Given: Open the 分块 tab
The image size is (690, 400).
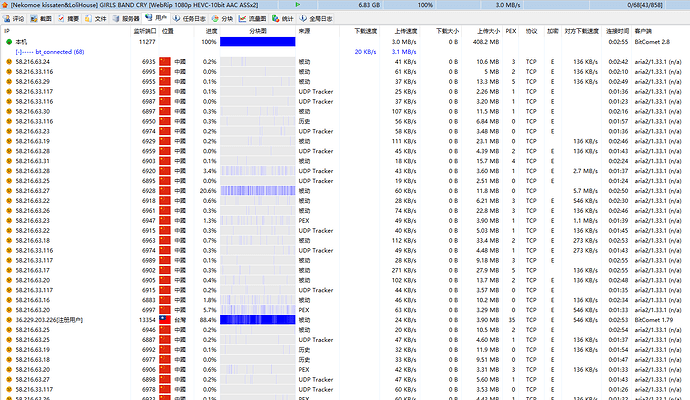Looking at the screenshot, I should tap(223, 18).
